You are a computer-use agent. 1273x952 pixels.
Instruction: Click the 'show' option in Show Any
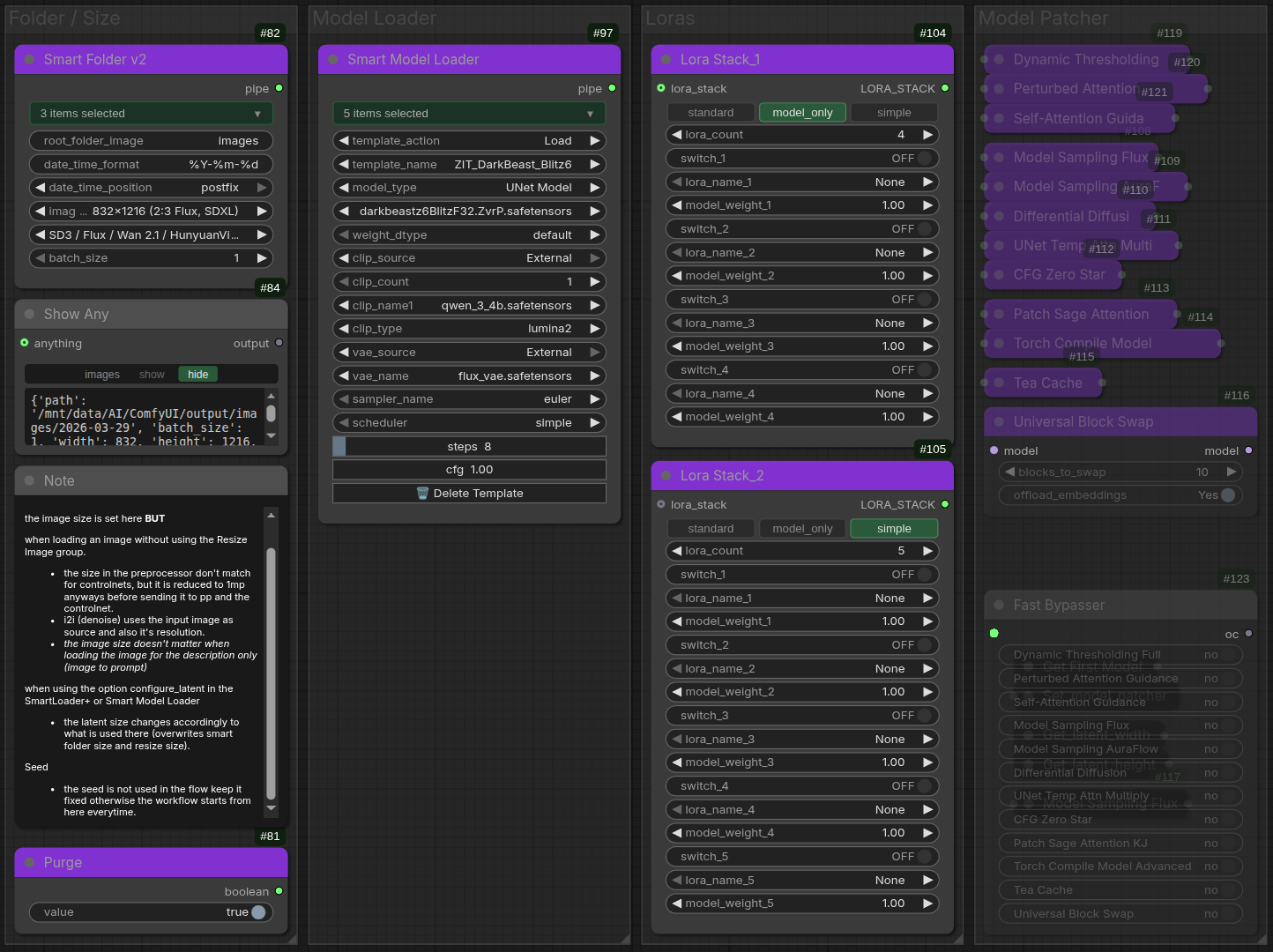click(152, 375)
